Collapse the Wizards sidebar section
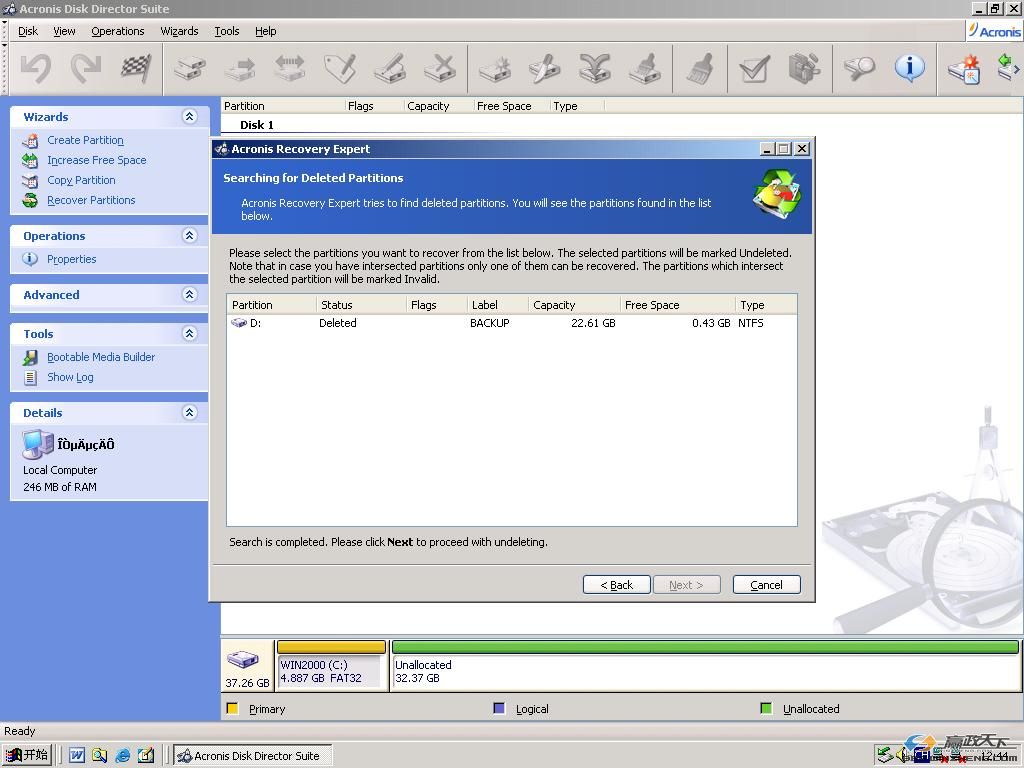This screenshot has height=768, width=1024. point(189,117)
